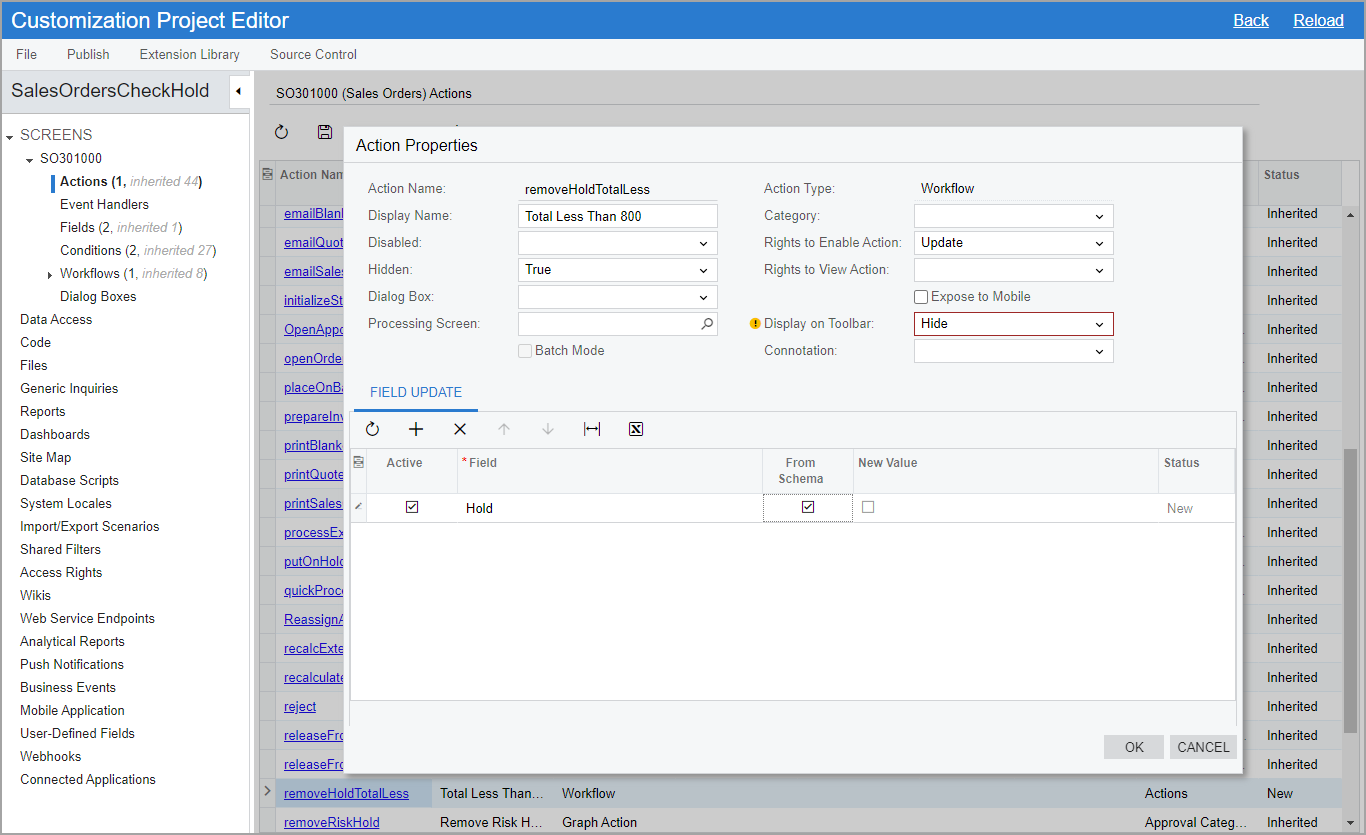Refresh the Field Update grid
The image size is (1366, 835).
pyautogui.click(x=373, y=429)
